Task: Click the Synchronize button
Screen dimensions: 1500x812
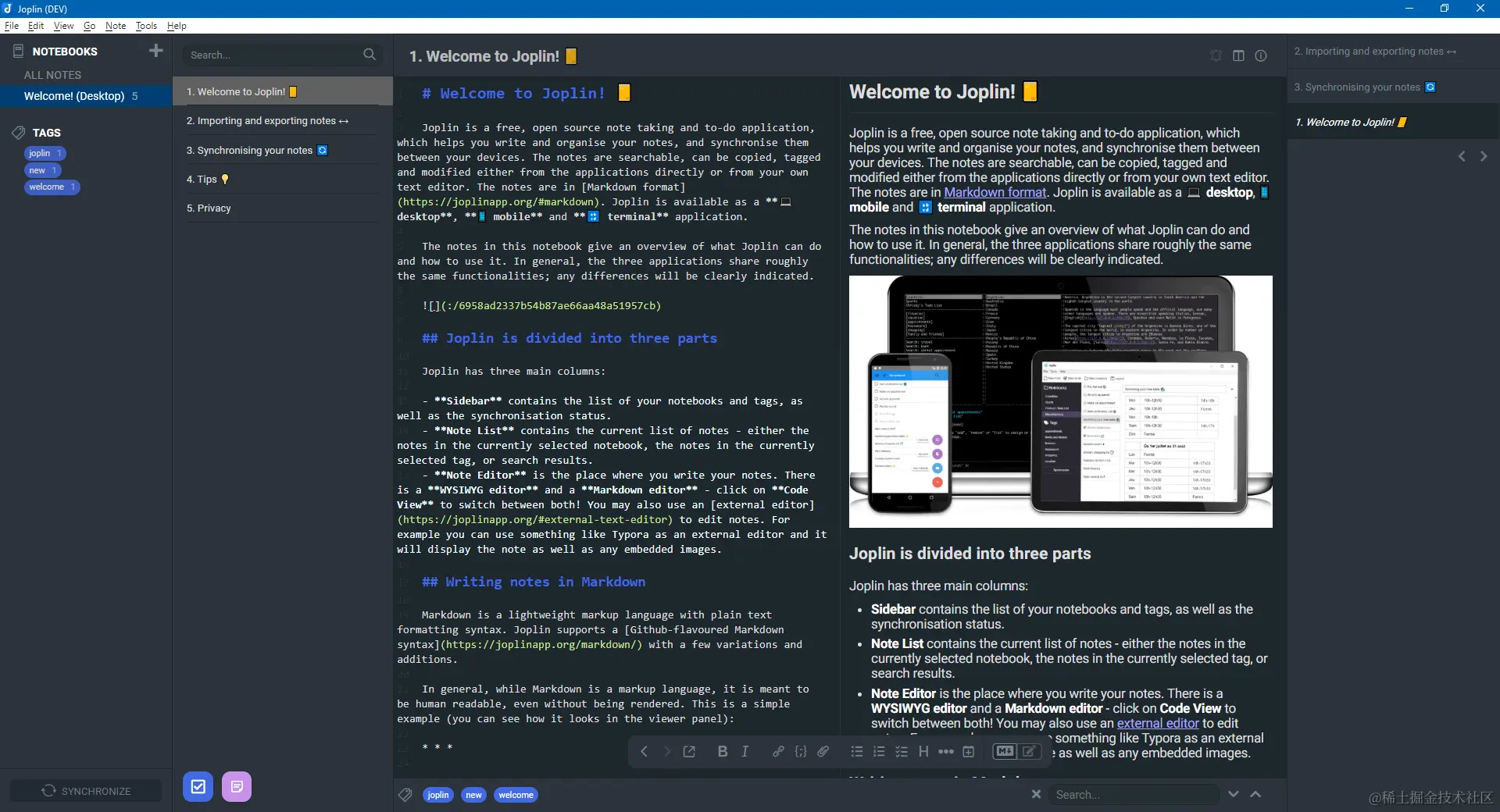Action: [86, 791]
